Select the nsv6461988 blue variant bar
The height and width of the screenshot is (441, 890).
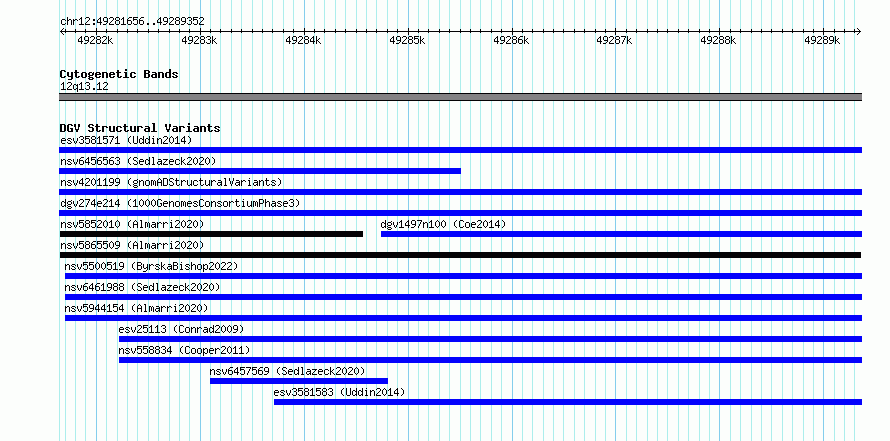coord(463,297)
